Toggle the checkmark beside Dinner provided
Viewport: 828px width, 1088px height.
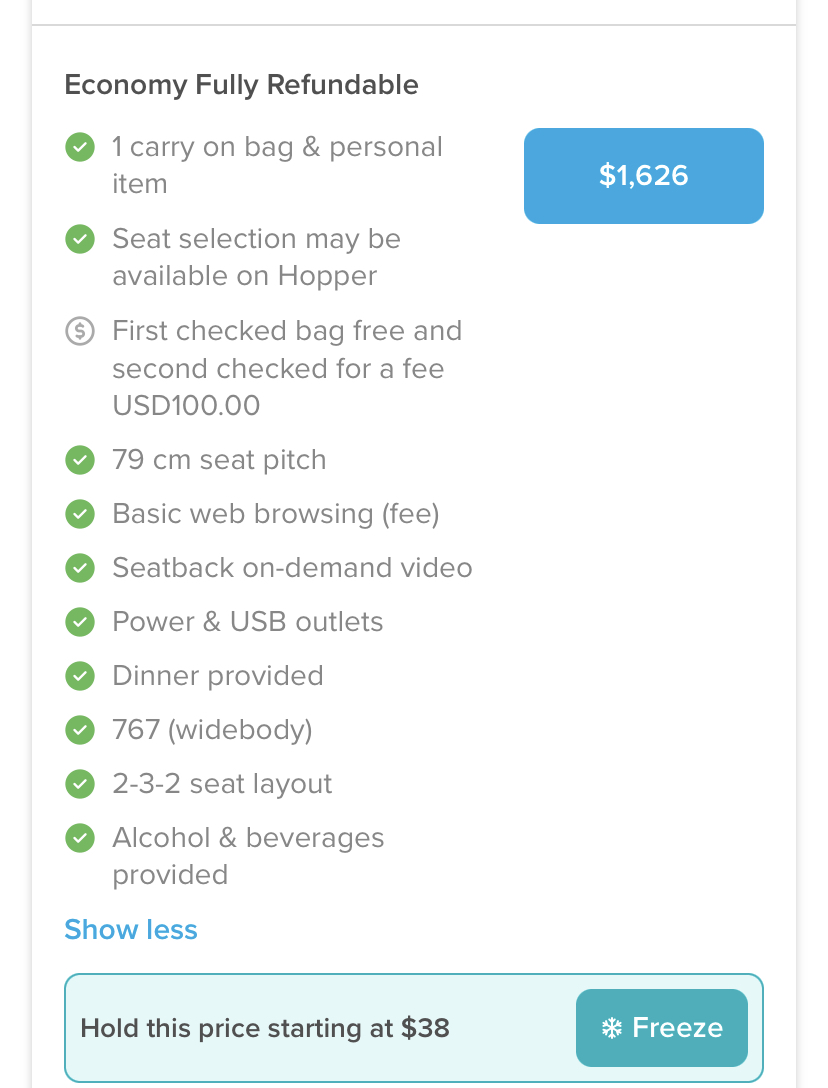click(79, 676)
